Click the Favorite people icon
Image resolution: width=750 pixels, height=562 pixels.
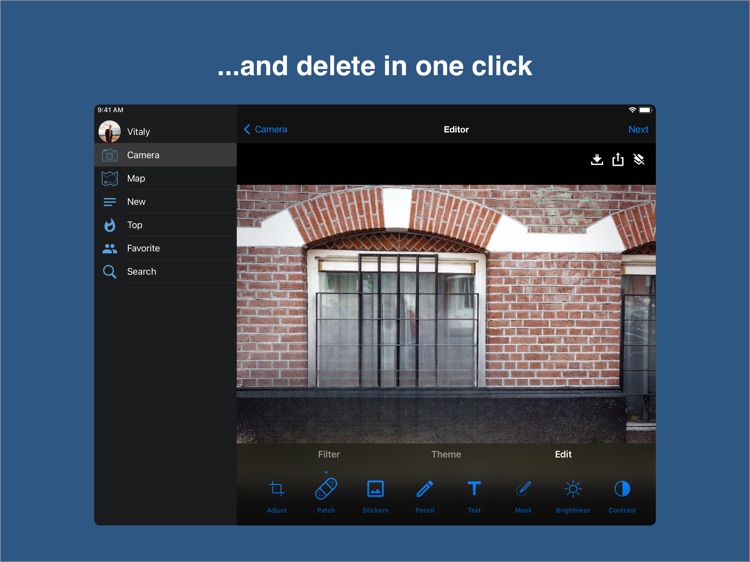[x=110, y=248]
